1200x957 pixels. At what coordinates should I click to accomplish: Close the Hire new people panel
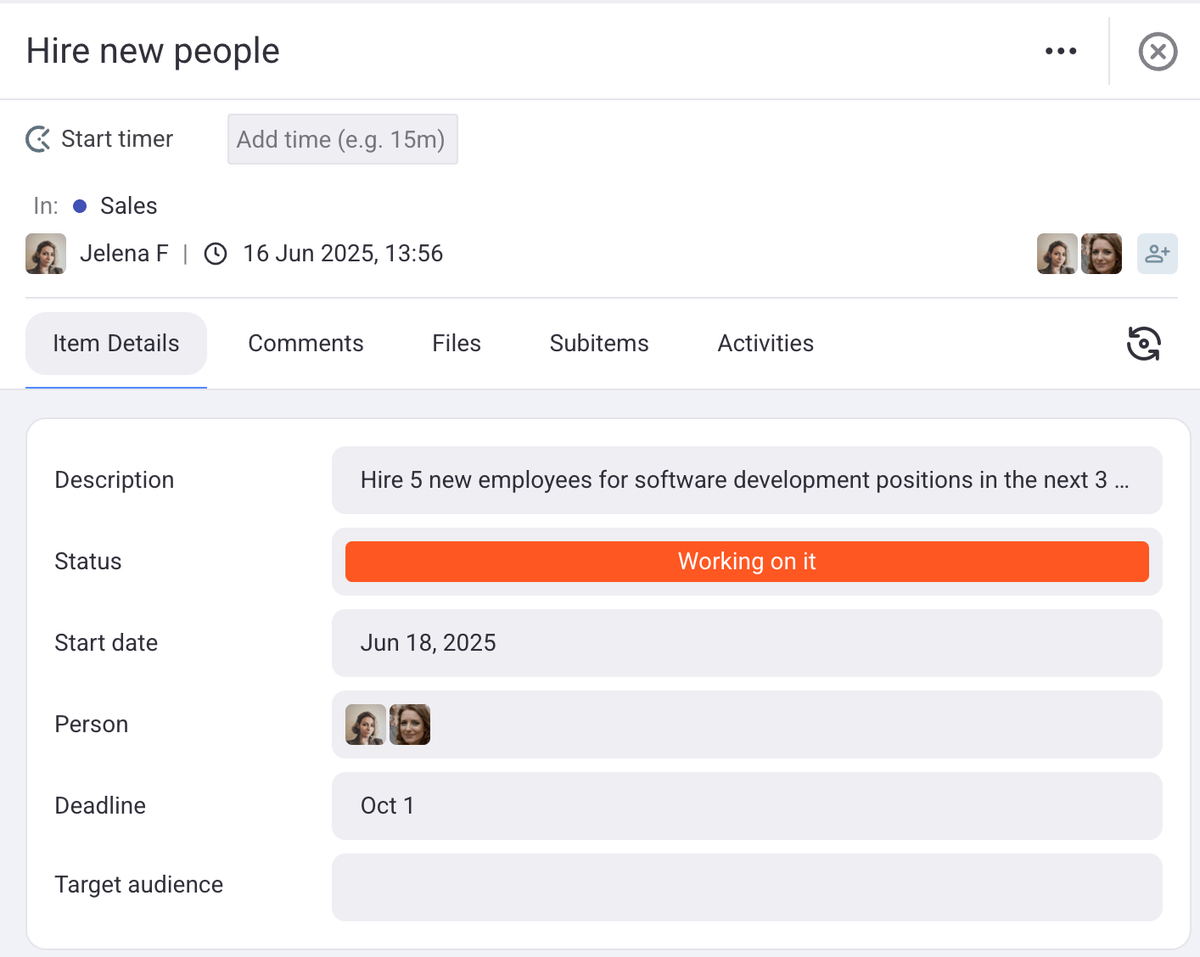click(1157, 51)
